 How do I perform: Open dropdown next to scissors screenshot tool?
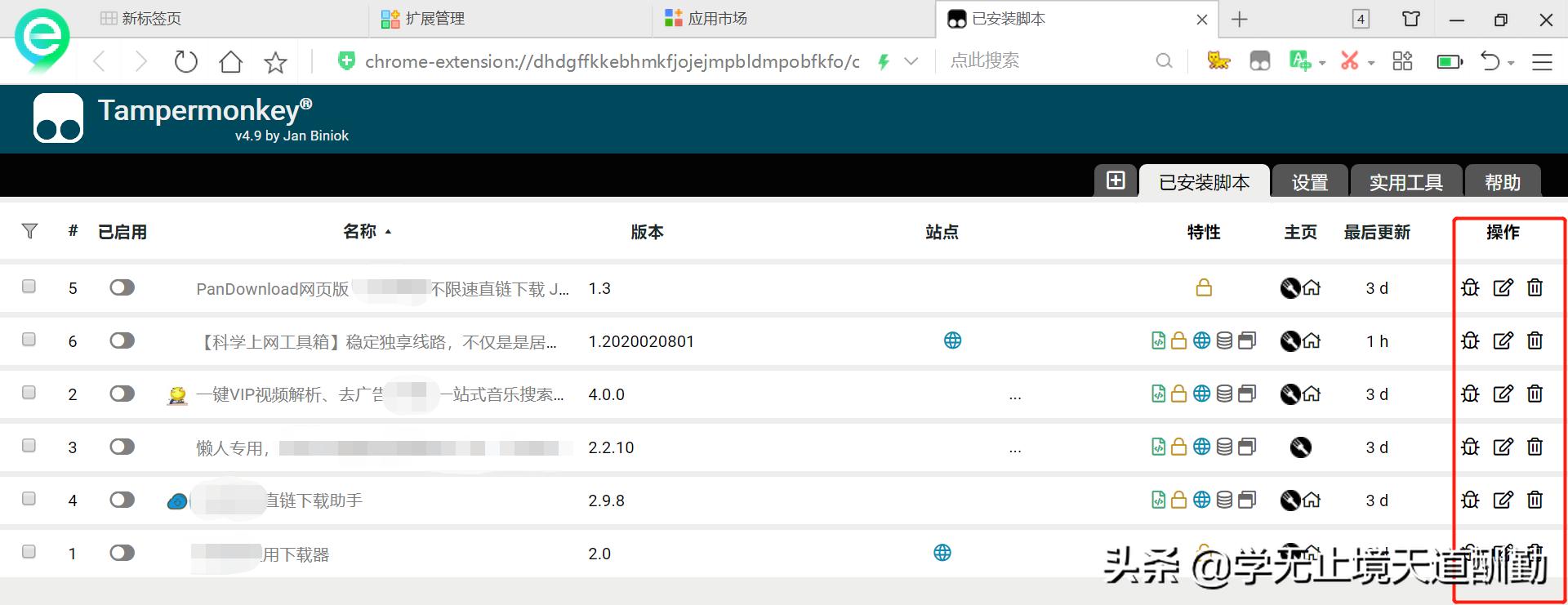(x=1371, y=62)
